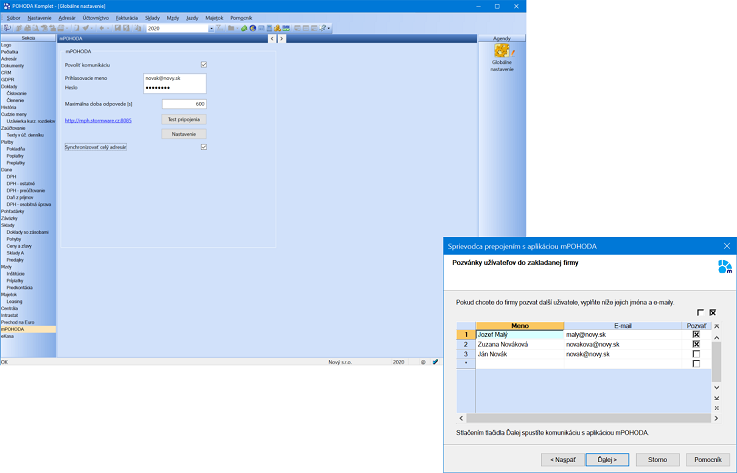This screenshot has height=473, width=737.
Task: Click the first icon in main toolbar
Action: [x=7, y=28]
